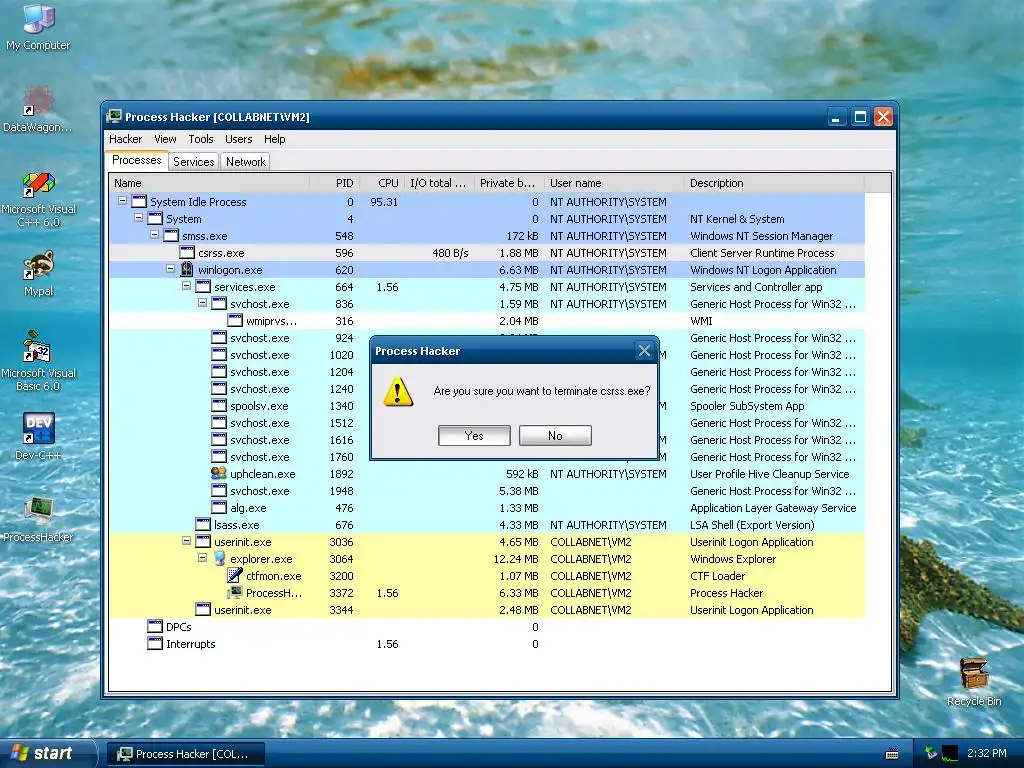Click the explorer.exe process icon
This screenshot has width=1024, height=768.
click(x=219, y=558)
